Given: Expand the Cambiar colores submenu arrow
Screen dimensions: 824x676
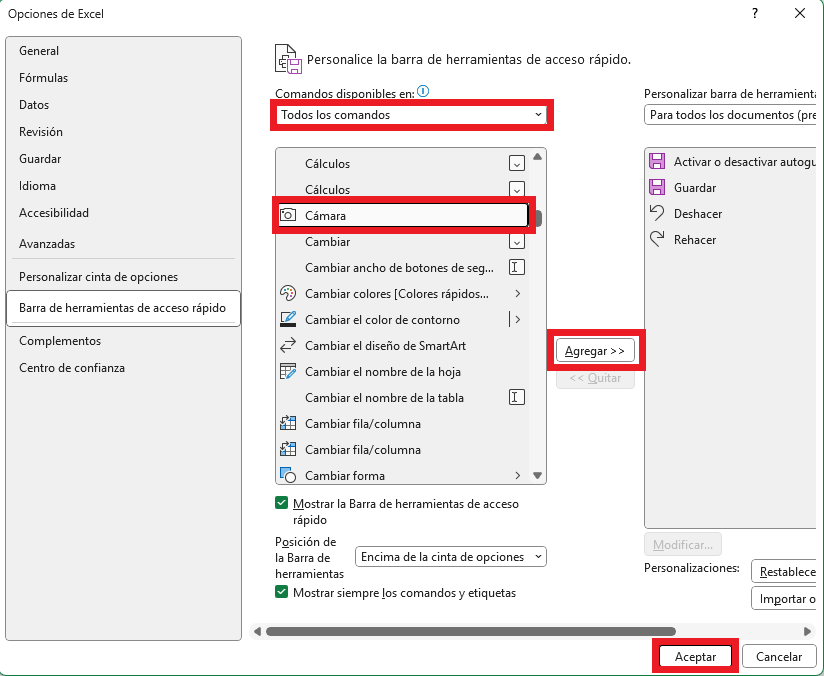Looking at the screenshot, I should point(518,293).
